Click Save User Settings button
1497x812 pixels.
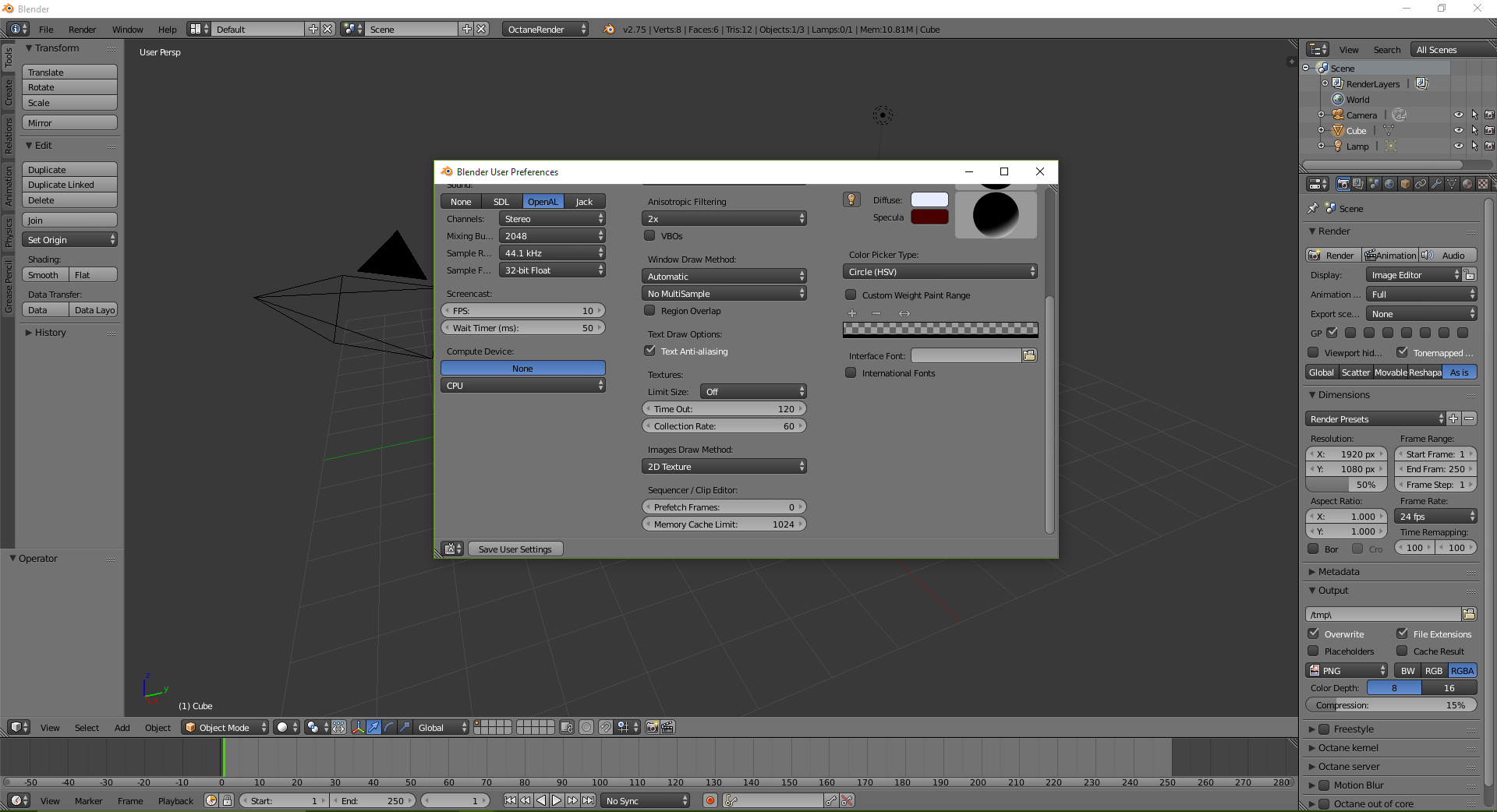[515, 549]
